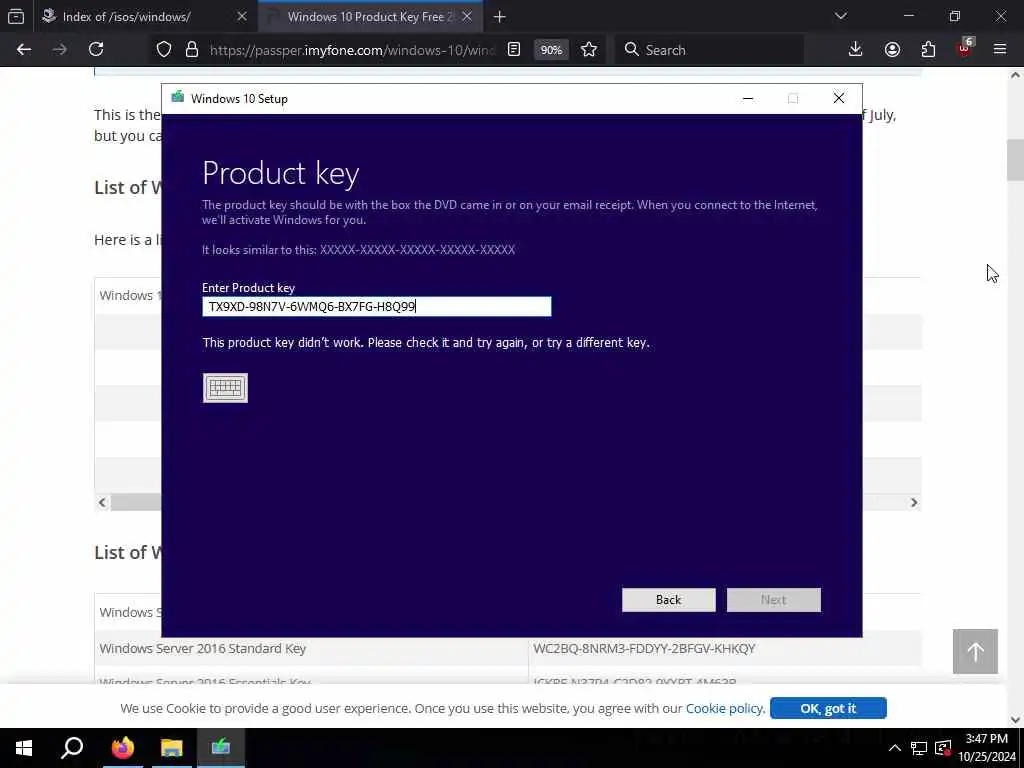1024x768 pixels.
Task: Open Firefox downloads panel
Action: (855, 50)
